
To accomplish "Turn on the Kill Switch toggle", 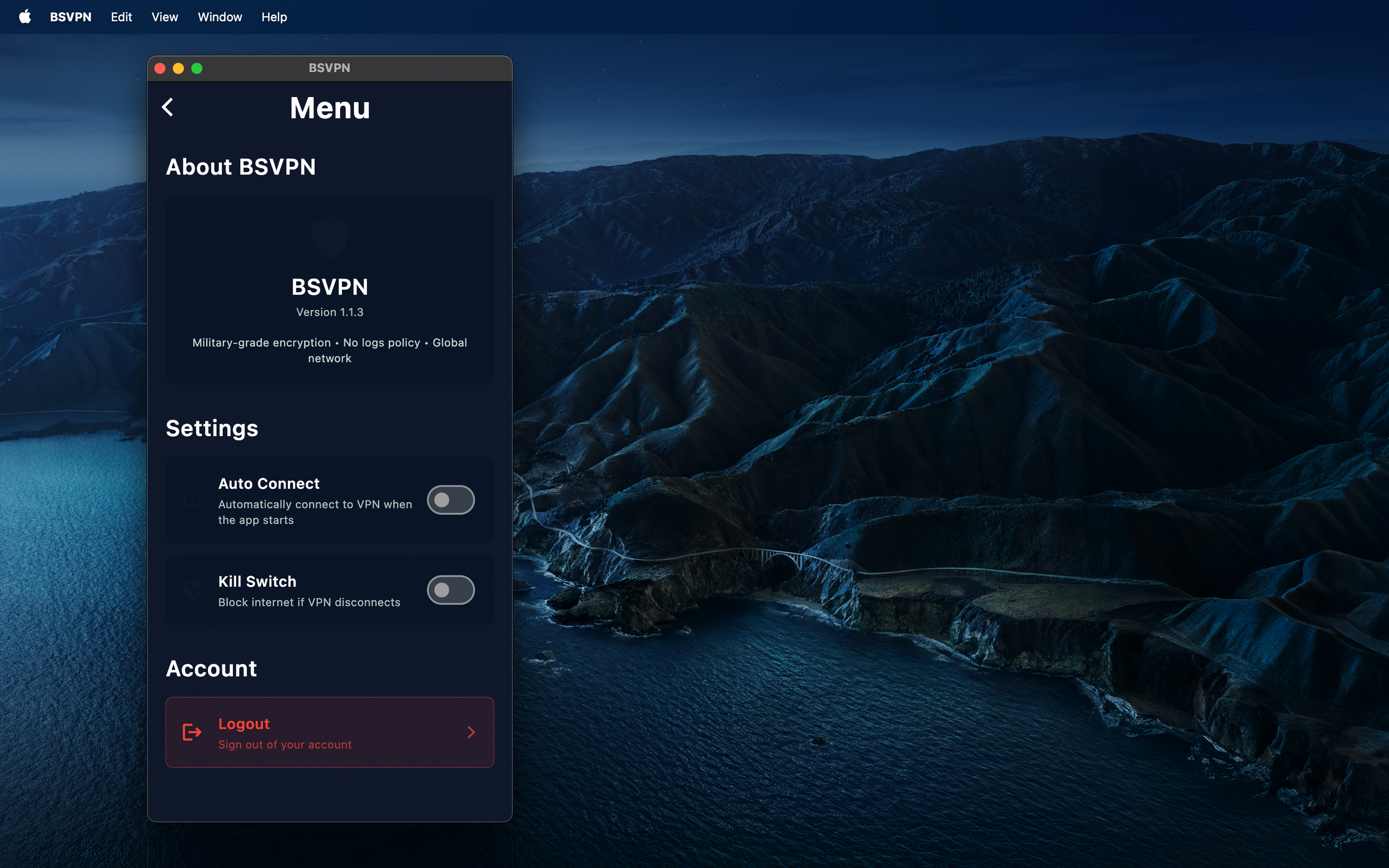I will pyautogui.click(x=450, y=590).
